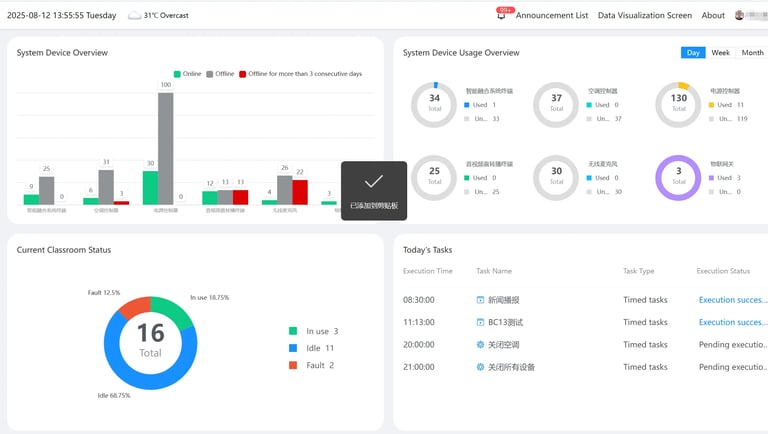Click the checkmark in the clipboard toast
Screen dimensions: 768x434
(x=374, y=182)
